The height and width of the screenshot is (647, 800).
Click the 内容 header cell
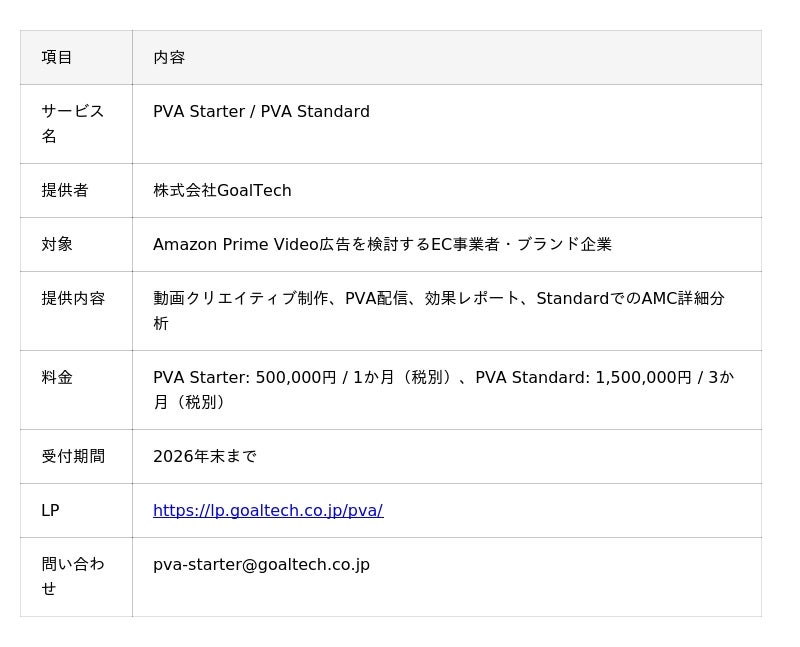[447, 57]
